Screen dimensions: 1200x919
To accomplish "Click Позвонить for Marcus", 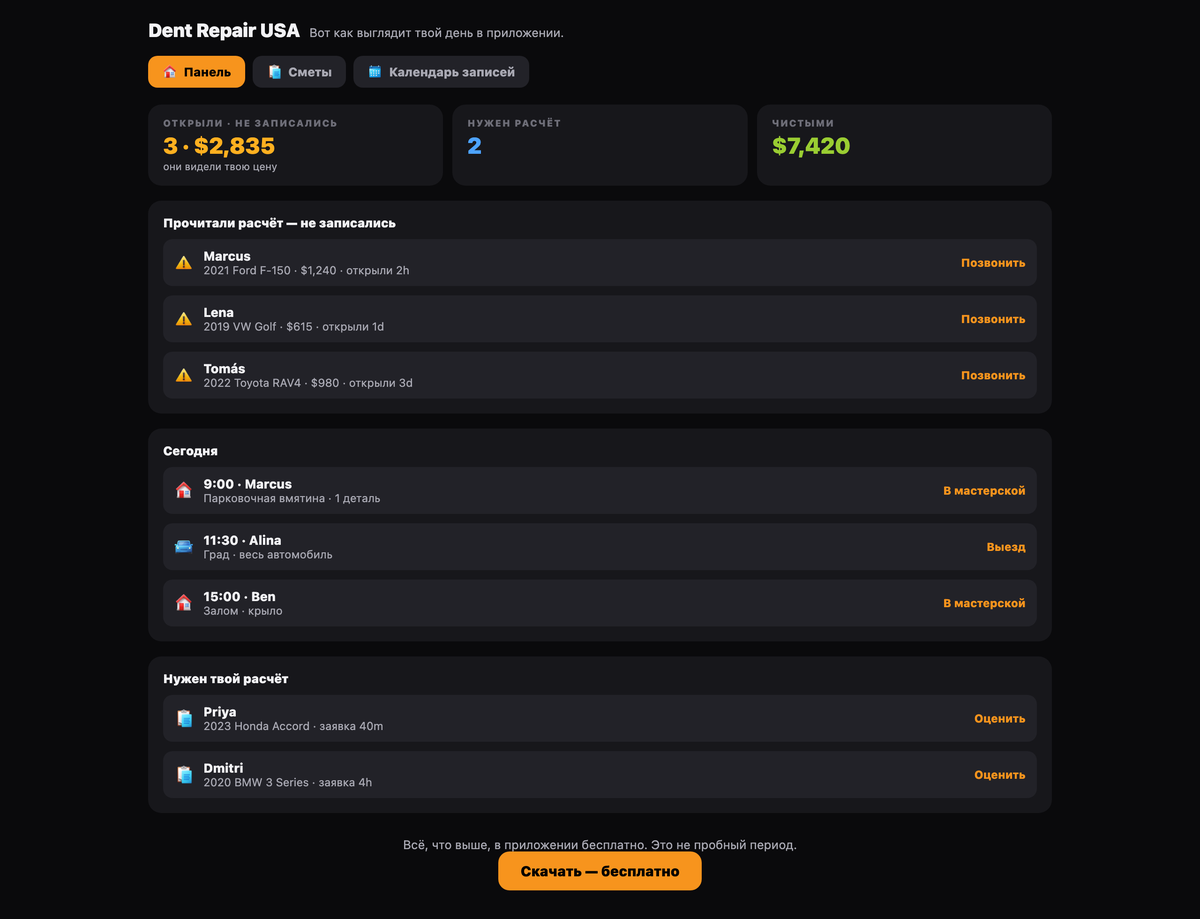I will click(993, 263).
